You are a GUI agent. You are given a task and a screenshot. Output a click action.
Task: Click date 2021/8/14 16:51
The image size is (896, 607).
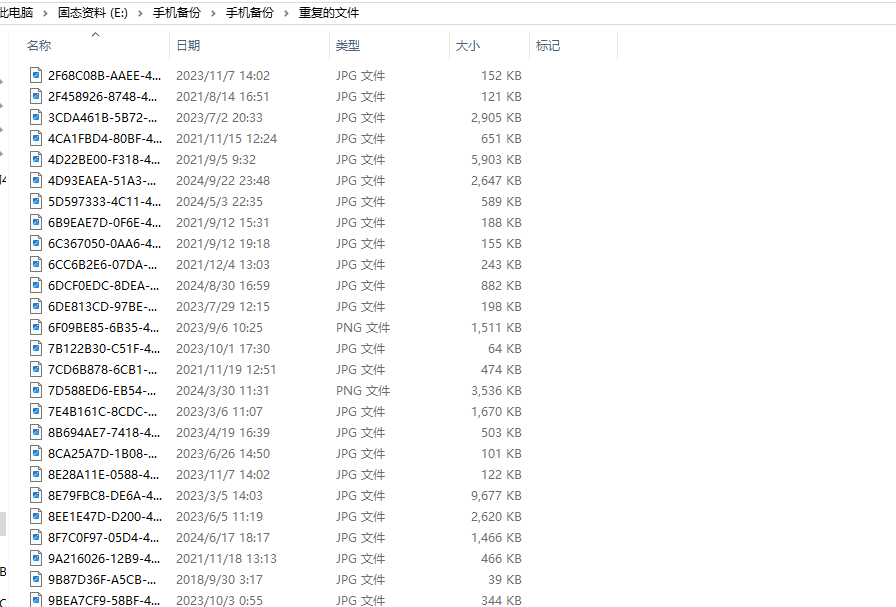tap(222, 97)
